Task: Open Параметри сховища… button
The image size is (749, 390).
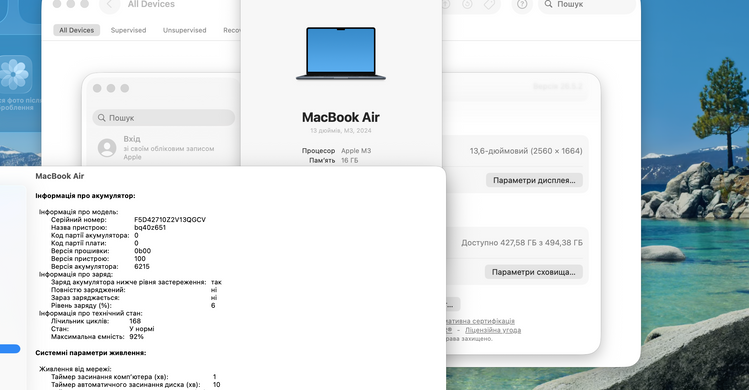Action: pyautogui.click(x=534, y=272)
